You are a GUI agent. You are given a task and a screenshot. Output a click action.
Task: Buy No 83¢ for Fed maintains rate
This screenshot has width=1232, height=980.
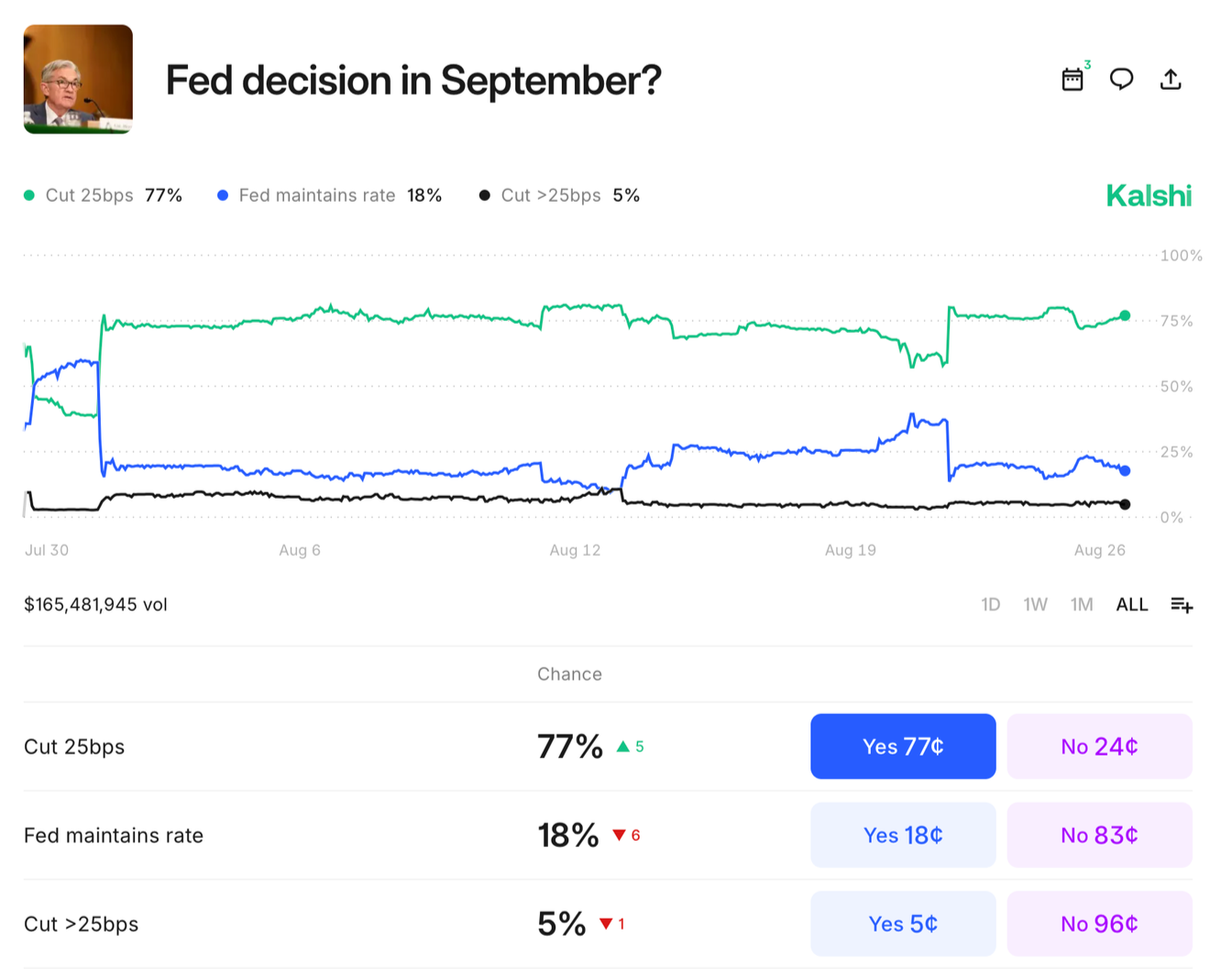click(1099, 835)
